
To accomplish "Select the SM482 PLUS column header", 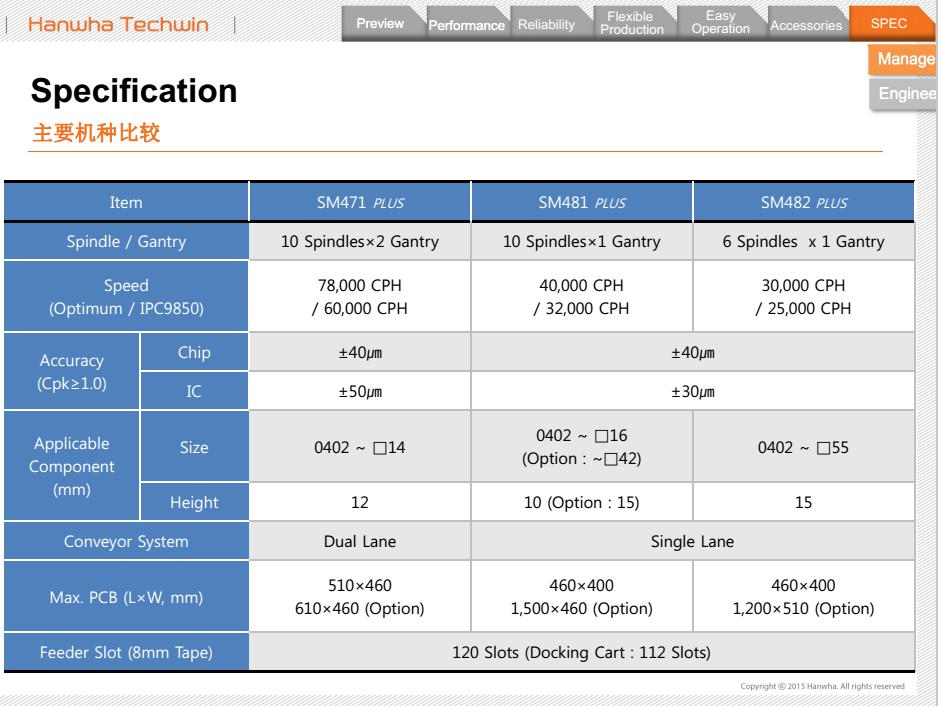I will click(x=804, y=202).
